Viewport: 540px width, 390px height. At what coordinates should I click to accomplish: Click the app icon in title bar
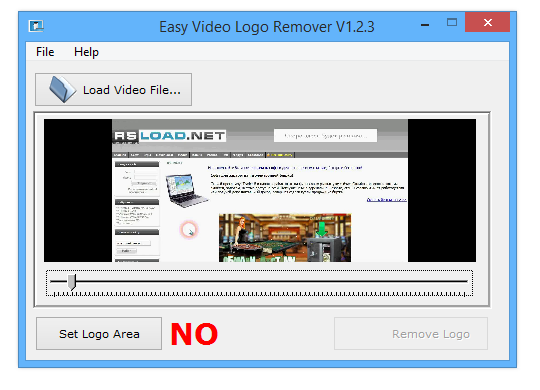36,26
